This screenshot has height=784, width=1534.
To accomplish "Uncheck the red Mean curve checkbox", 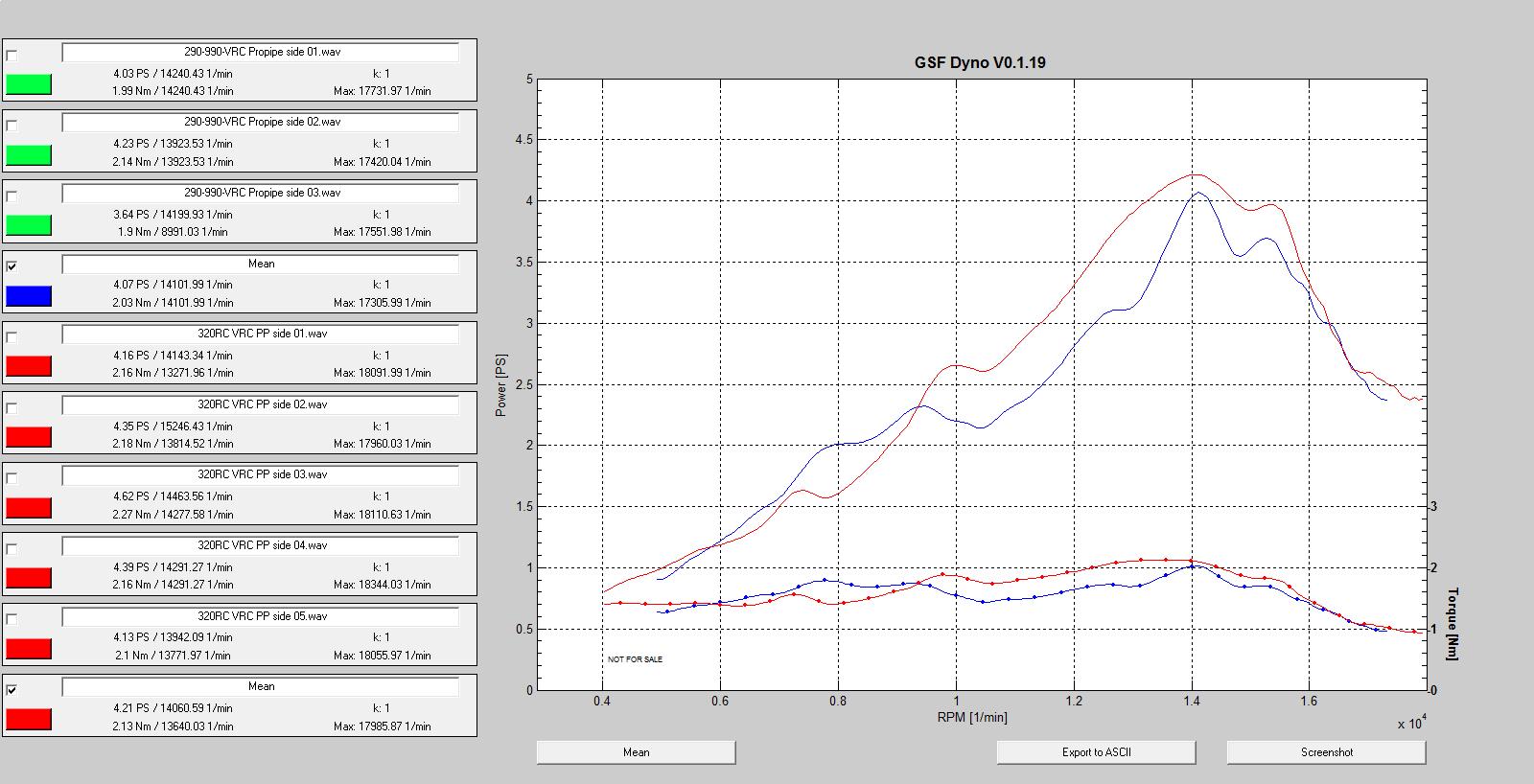I will click(x=12, y=689).
